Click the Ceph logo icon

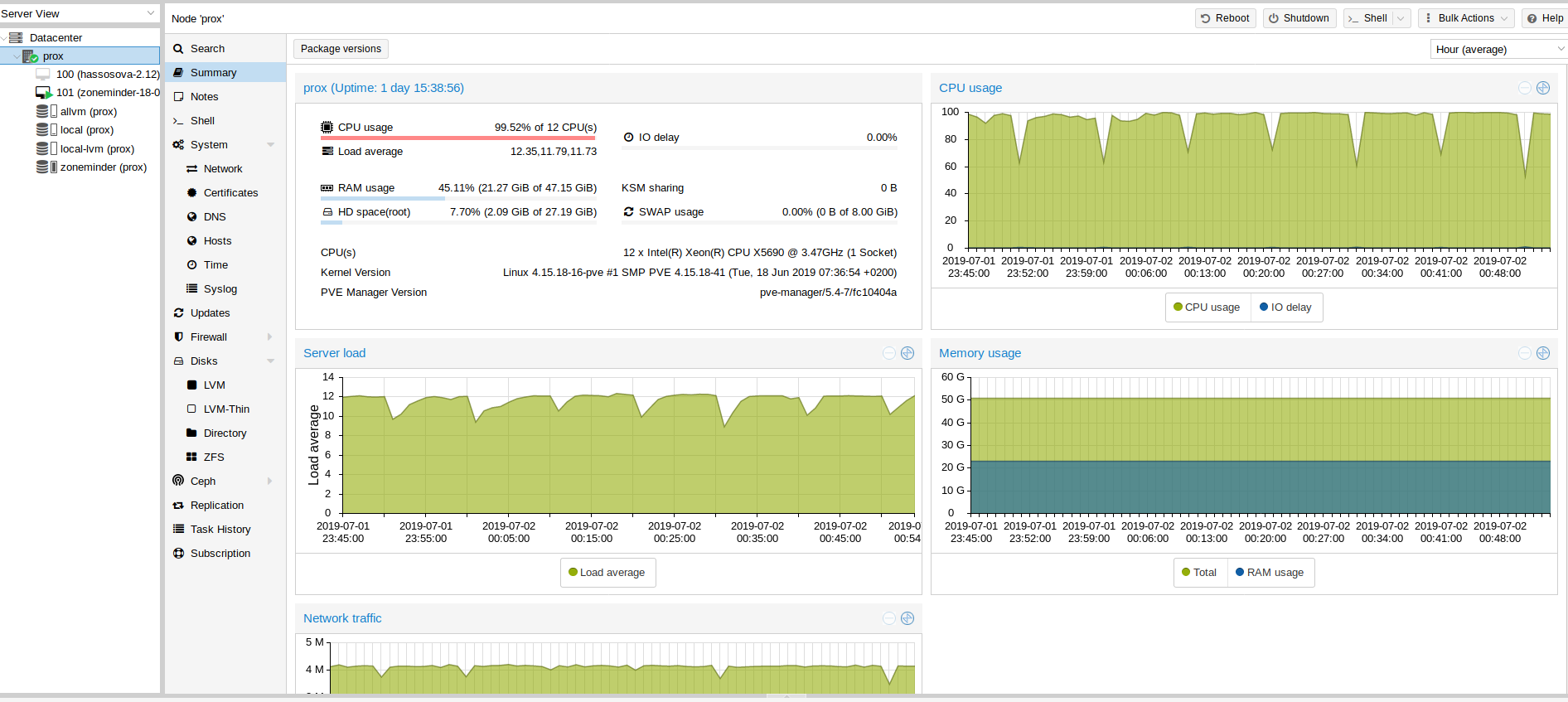[178, 481]
